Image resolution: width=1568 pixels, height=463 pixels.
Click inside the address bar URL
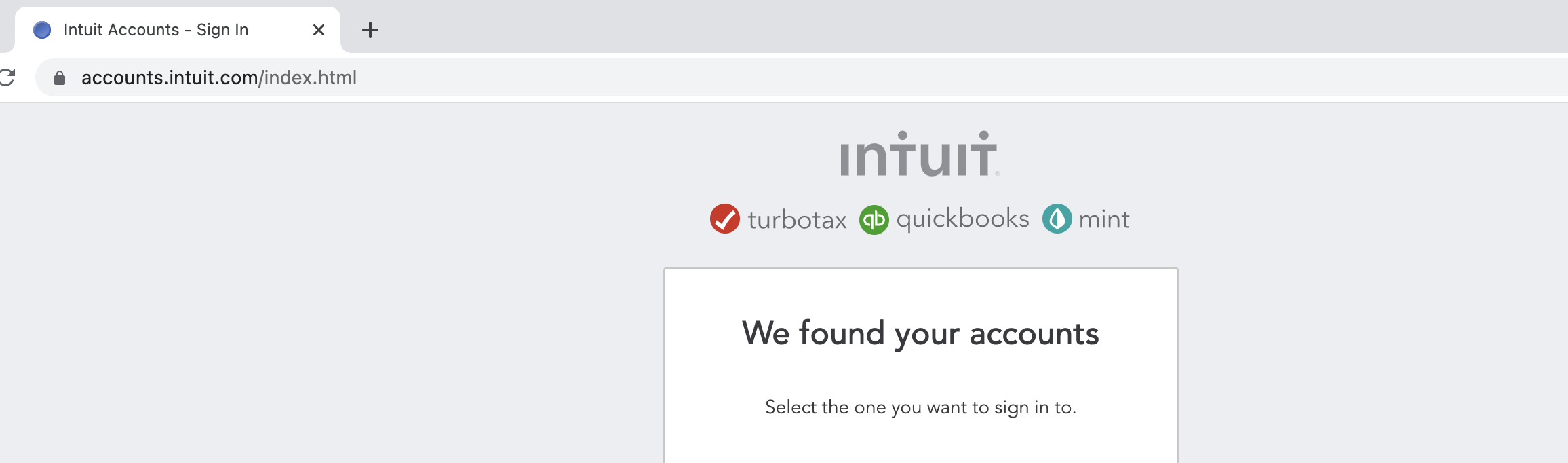[x=218, y=77]
